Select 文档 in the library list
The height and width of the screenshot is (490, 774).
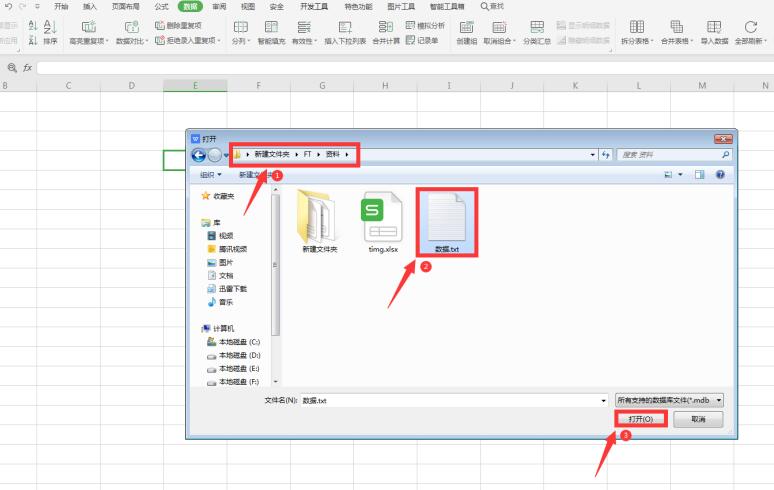(220, 276)
